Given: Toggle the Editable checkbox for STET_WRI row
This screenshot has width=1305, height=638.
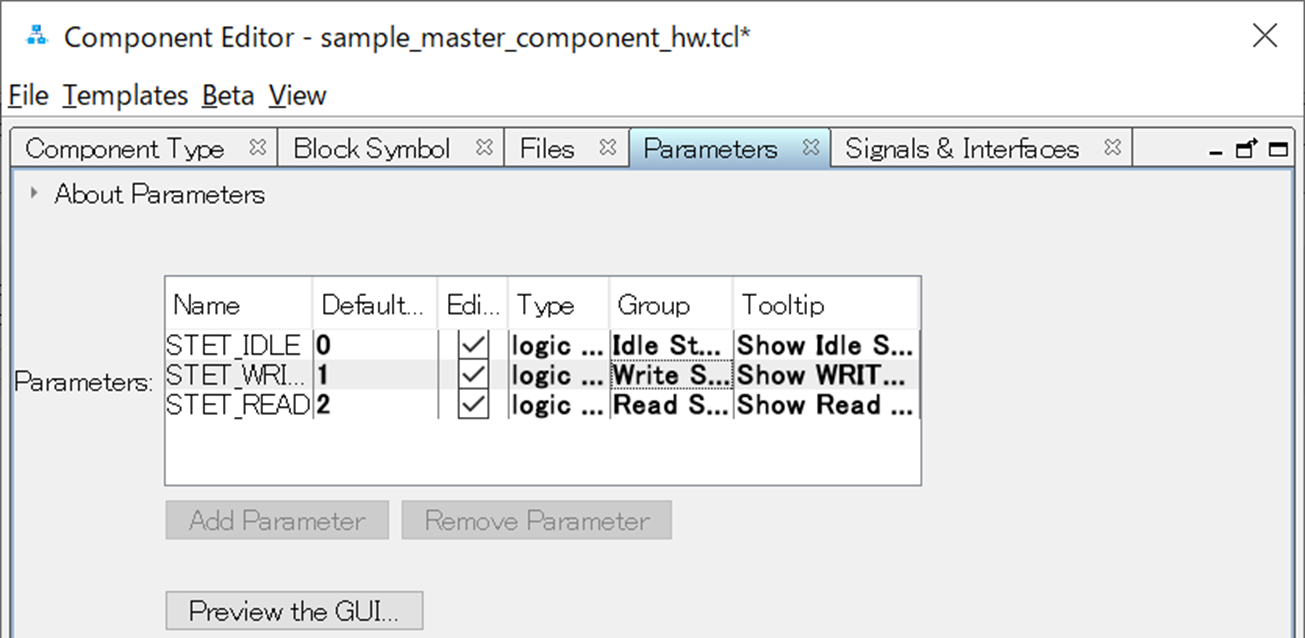Looking at the screenshot, I should coord(473,375).
